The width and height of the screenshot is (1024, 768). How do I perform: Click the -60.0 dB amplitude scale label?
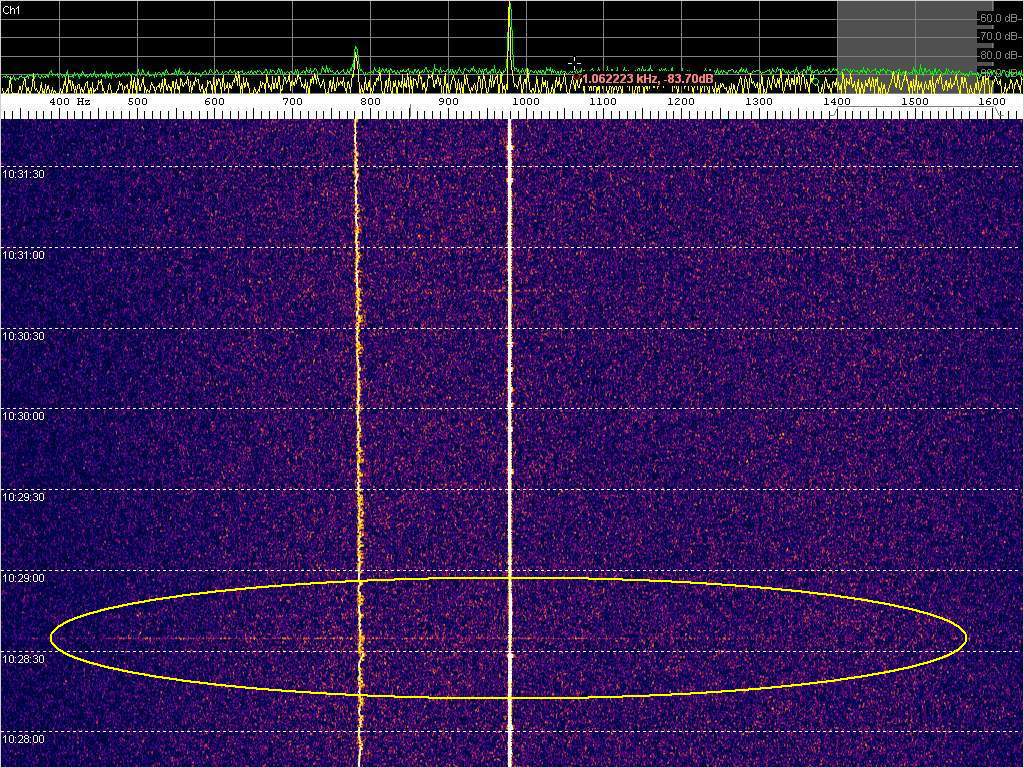(x=999, y=18)
